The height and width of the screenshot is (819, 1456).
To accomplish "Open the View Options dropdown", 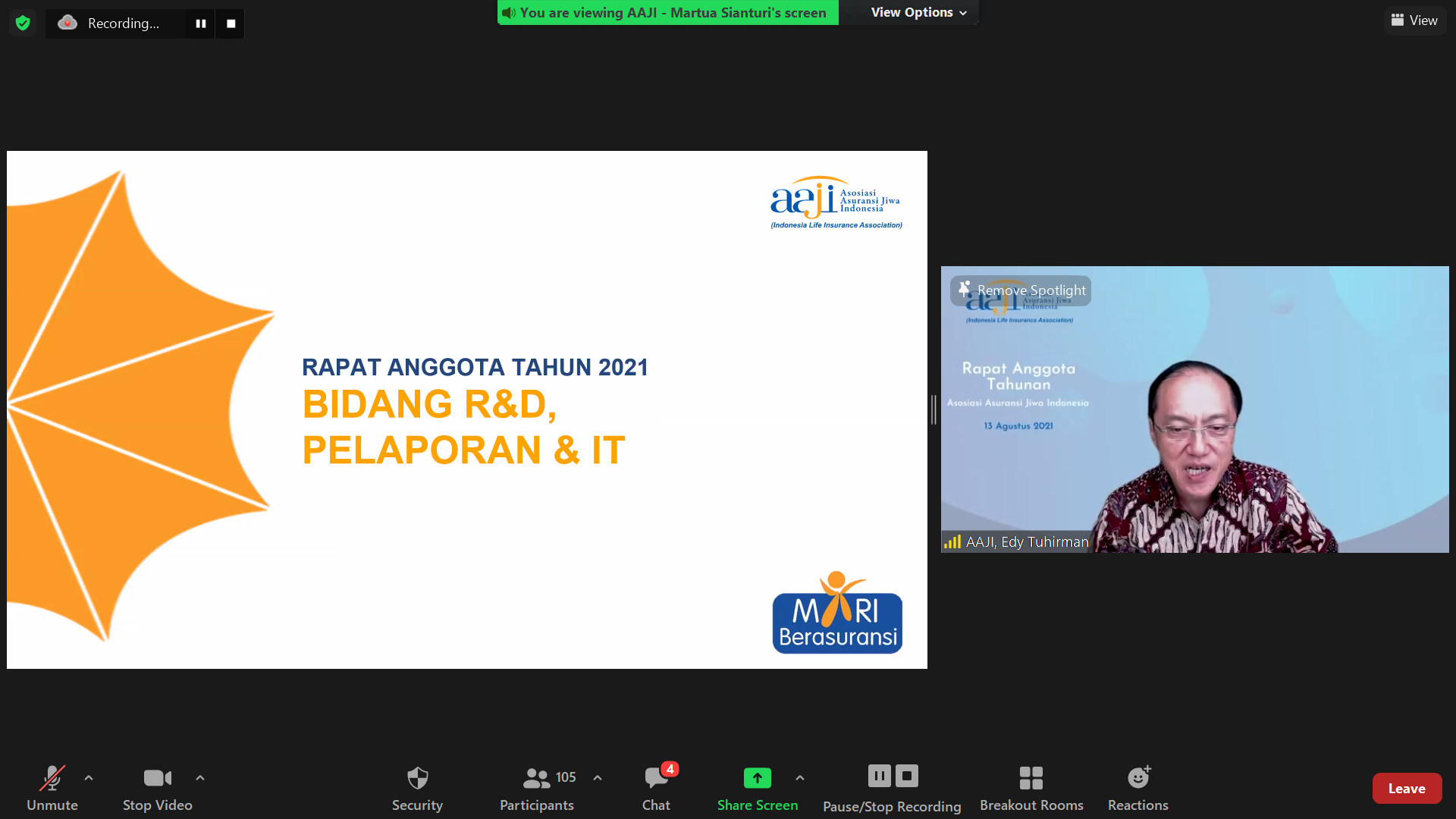I will [918, 12].
